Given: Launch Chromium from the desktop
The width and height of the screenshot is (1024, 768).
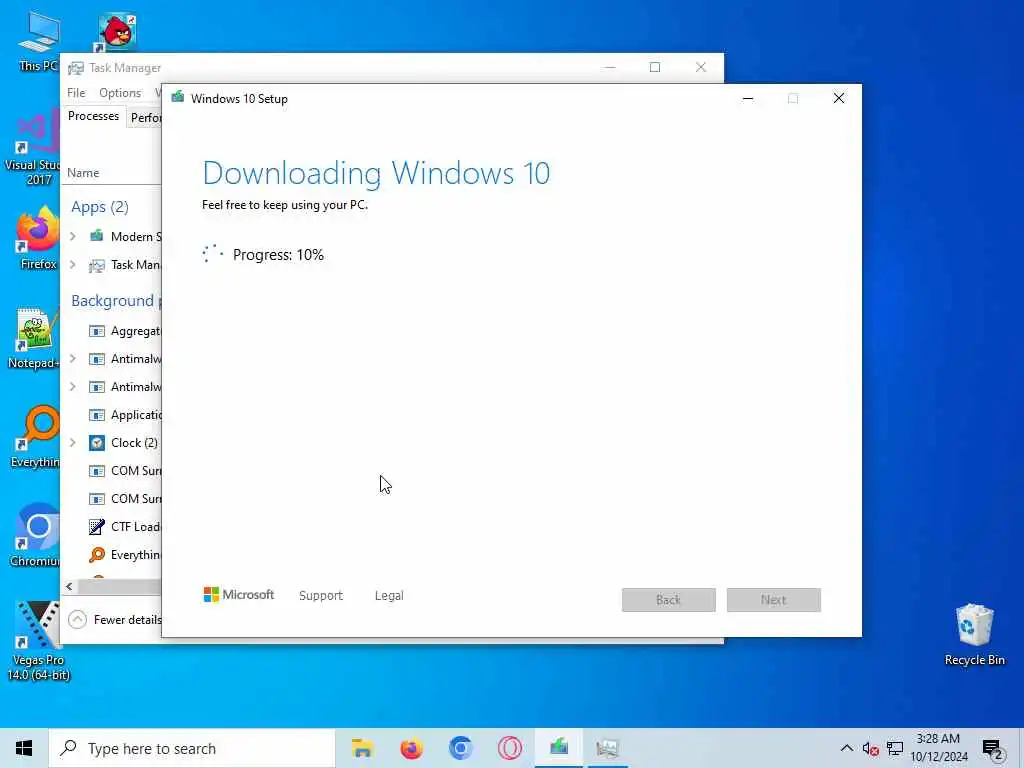Looking at the screenshot, I should 35,536.
